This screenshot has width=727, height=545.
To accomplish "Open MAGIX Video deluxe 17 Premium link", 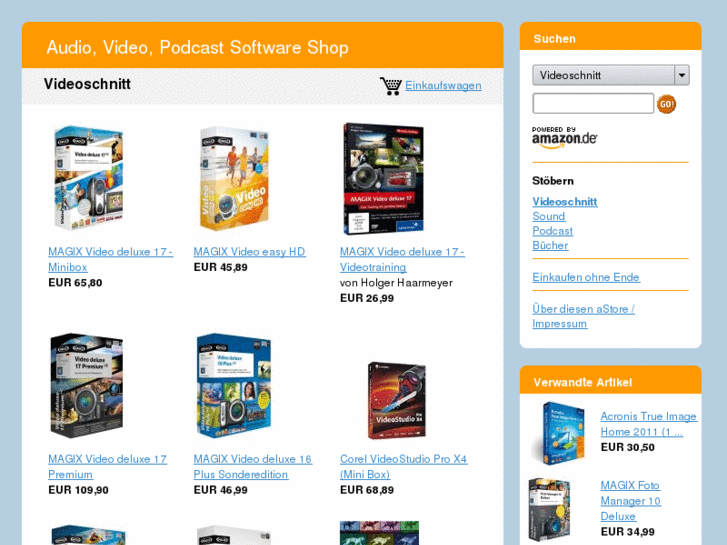I will [x=107, y=467].
